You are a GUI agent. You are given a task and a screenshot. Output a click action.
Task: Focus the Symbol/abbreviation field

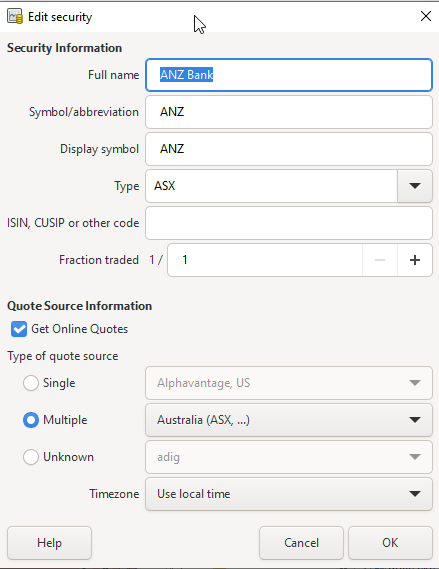(x=289, y=112)
